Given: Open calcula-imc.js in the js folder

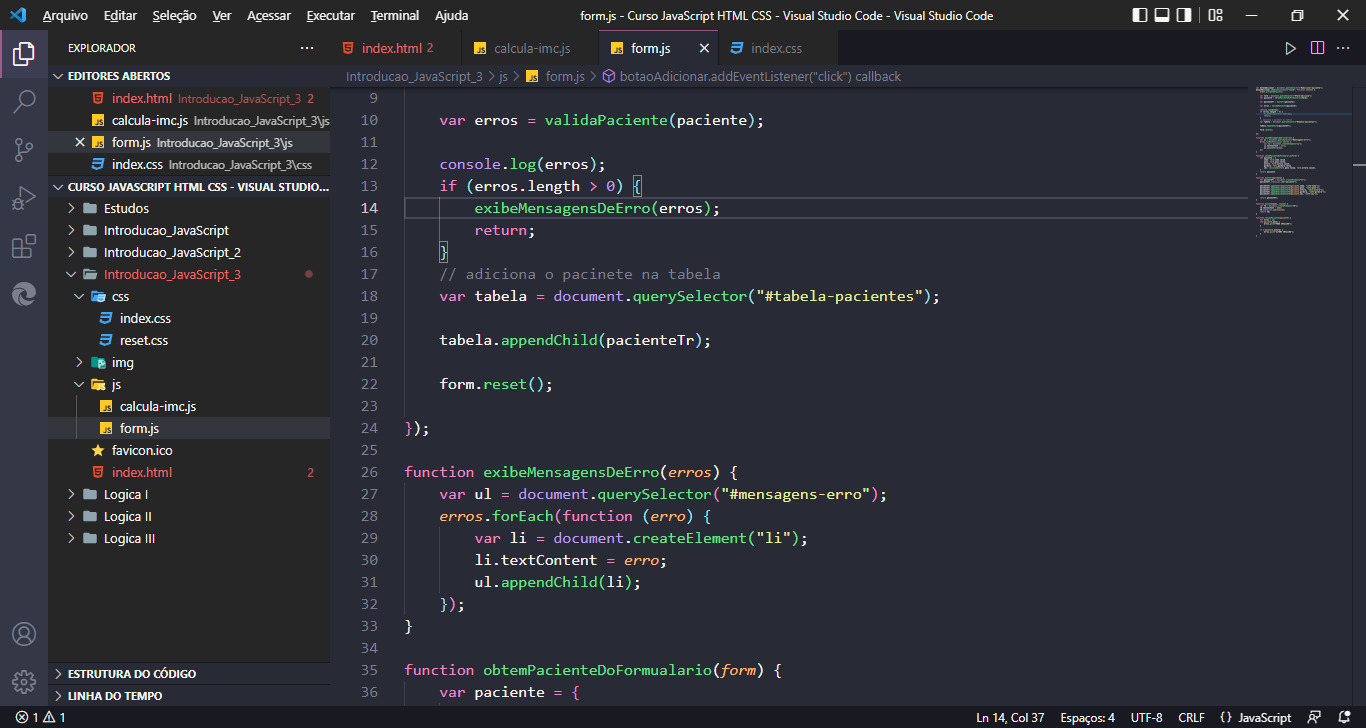Looking at the screenshot, I should pyautogui.click(x=189, y=406).
